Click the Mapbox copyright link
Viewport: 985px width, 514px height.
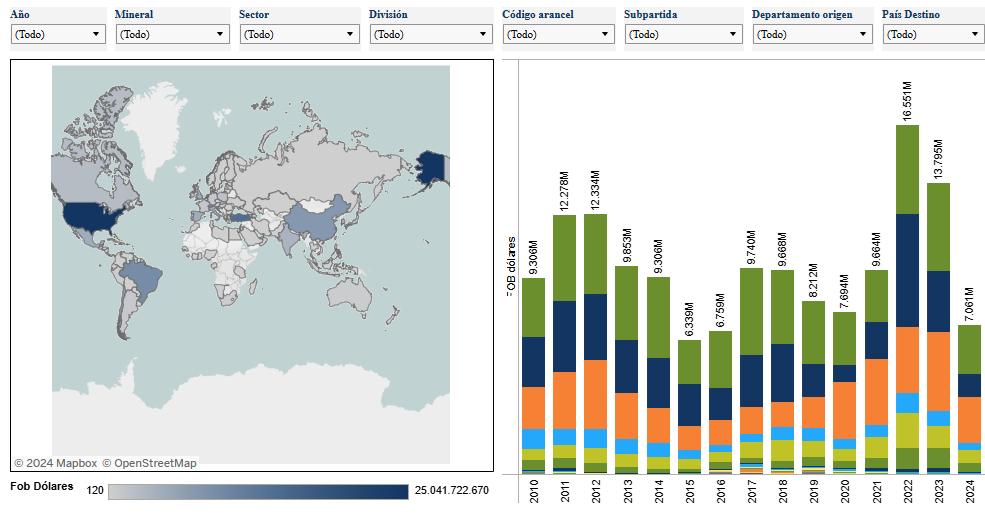pos(55,463)
